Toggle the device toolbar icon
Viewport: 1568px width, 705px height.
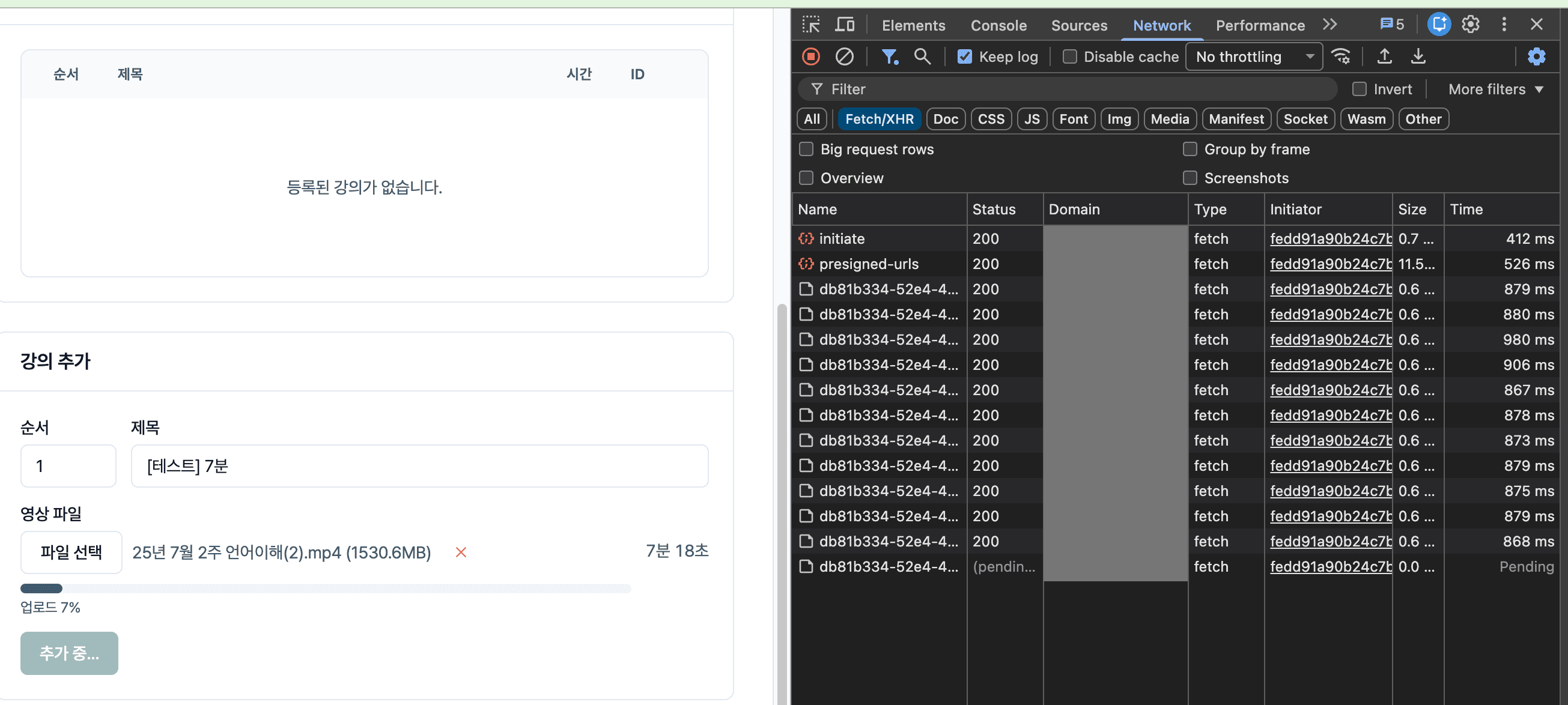click(x=844, y=25)
